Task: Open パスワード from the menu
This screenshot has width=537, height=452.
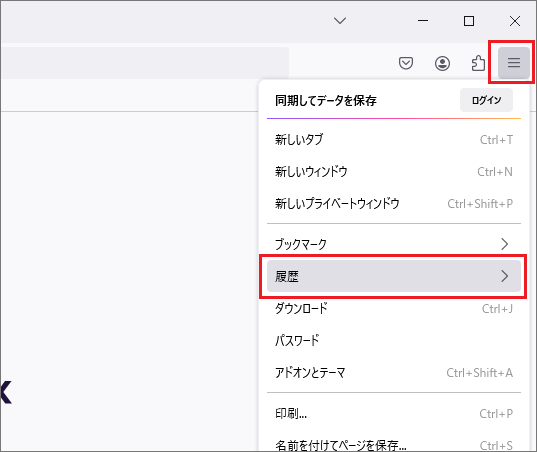Action: pyautogui.click(x=394, y=340)
